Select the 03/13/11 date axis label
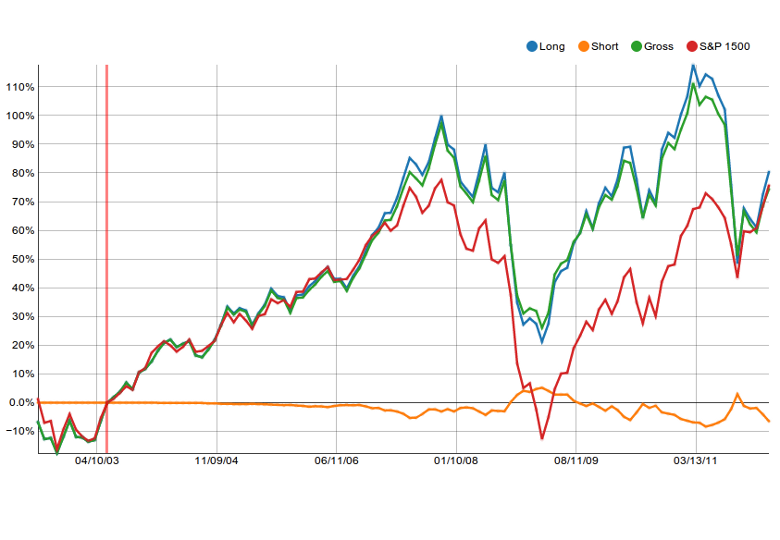This screenshot has height=540, width=780. (x=695, y=460)
